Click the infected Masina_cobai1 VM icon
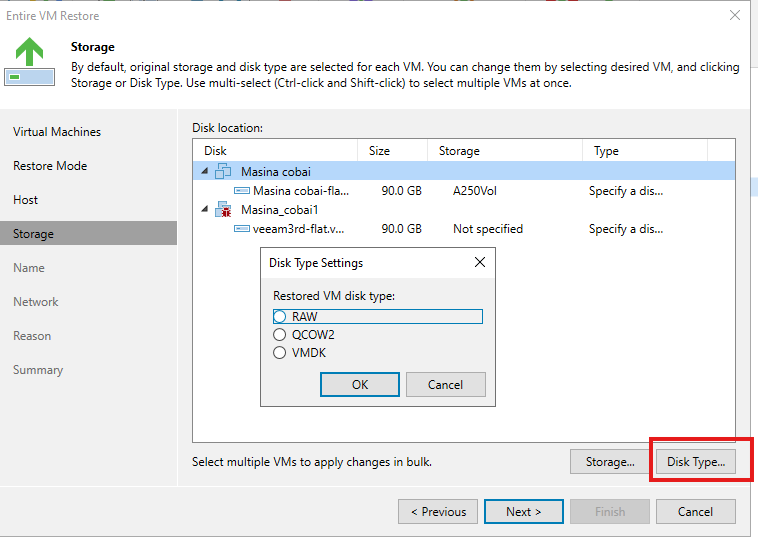 click(x=223, y=209)
